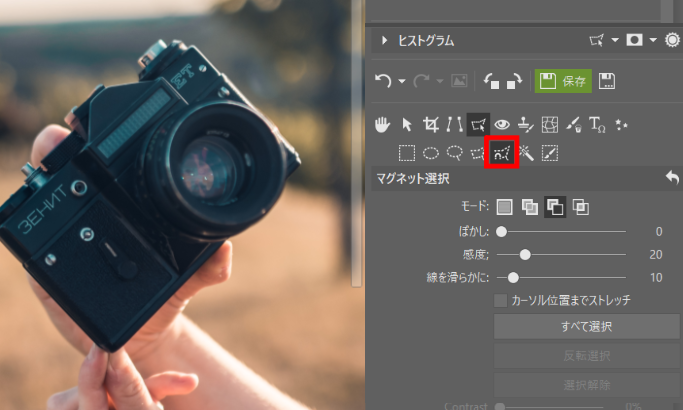Screen dimensions: 683x410
Task: Click the 選択解除 button
Action: [586, 385]
